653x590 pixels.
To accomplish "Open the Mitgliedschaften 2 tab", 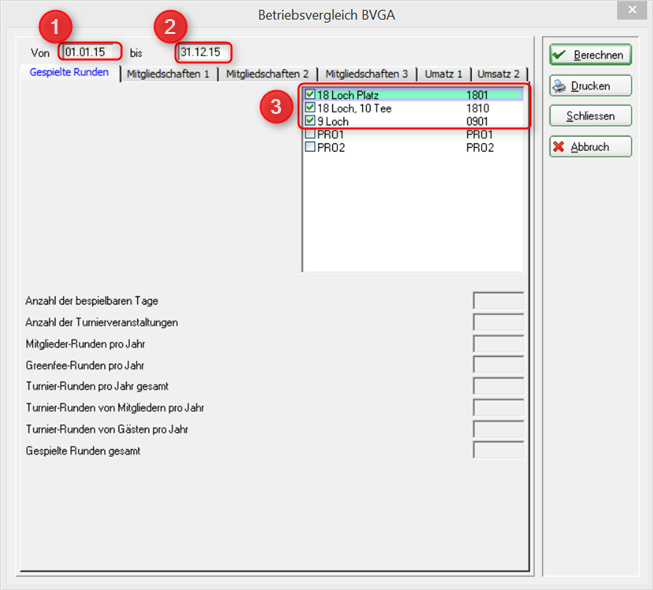I will 267,74.
